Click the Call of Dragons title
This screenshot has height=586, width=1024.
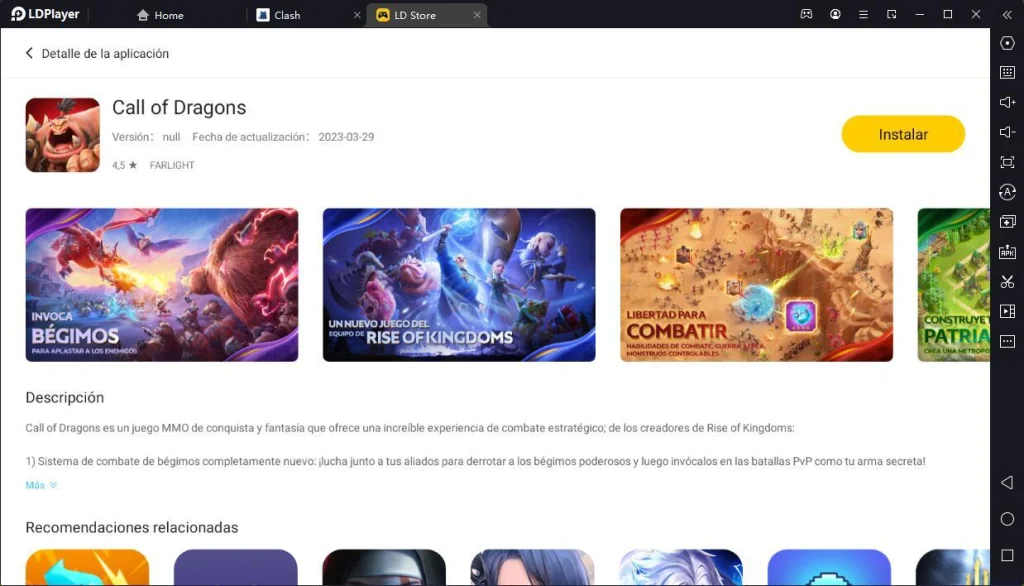tap(179, 107)
